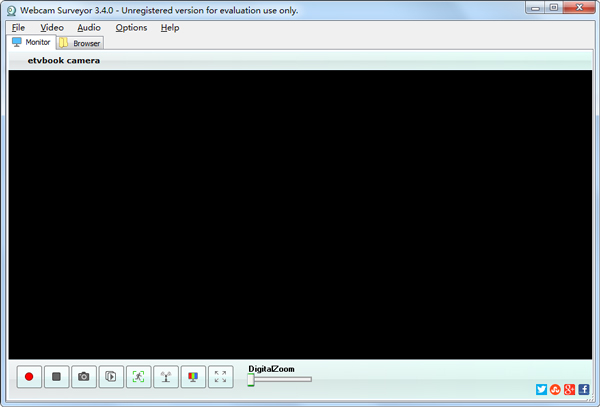The width and height of the screenshot is (600, 407).
Task: Take a snapshot with the camera icon
Action: point(84,377)
